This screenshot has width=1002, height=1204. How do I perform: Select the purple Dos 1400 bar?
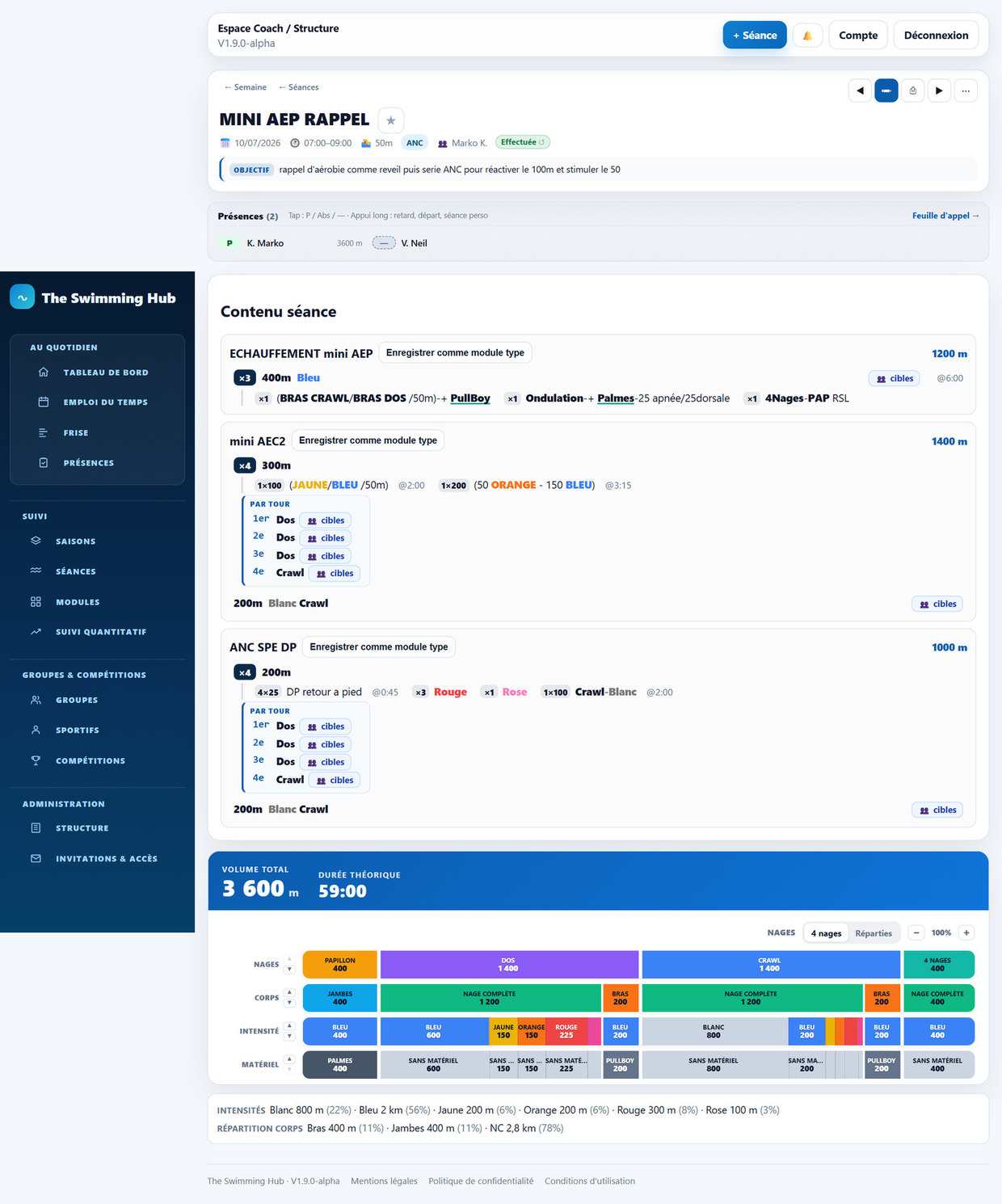point(509,965)
